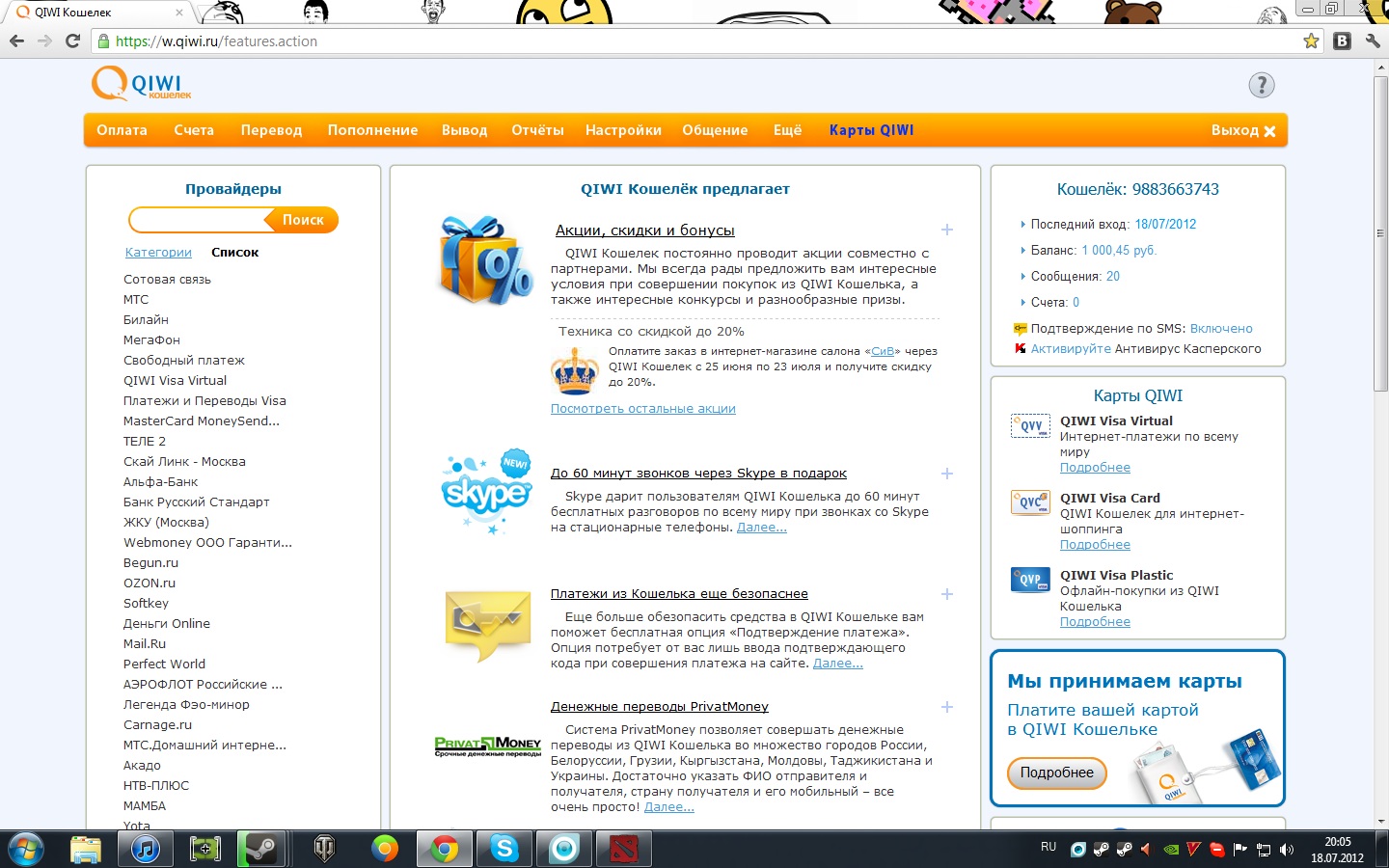Screen dimensions: 1389x868
Task: Log out using Выход button
Action: point(1243,130)
